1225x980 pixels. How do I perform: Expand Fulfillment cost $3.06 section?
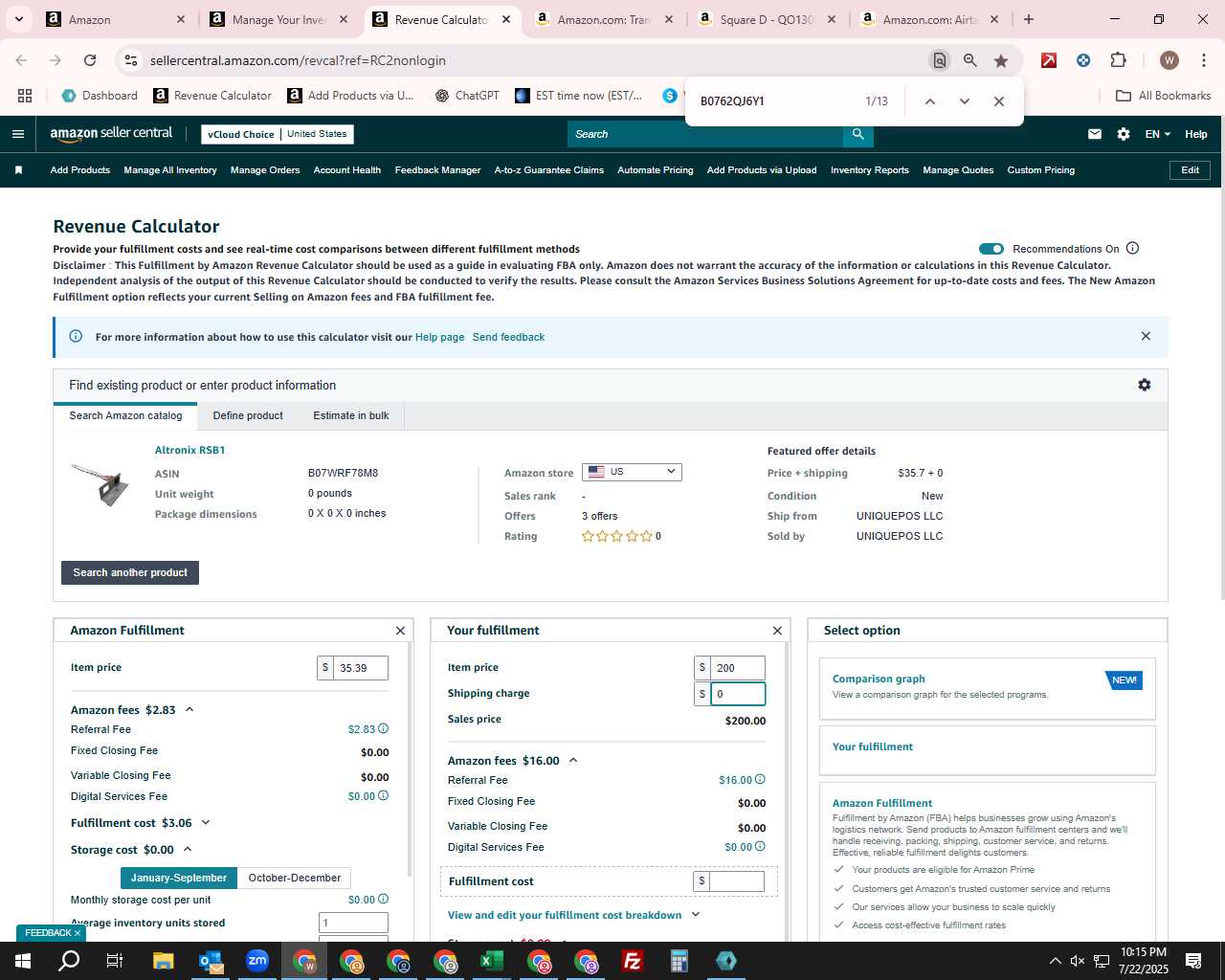coord(205,823)
